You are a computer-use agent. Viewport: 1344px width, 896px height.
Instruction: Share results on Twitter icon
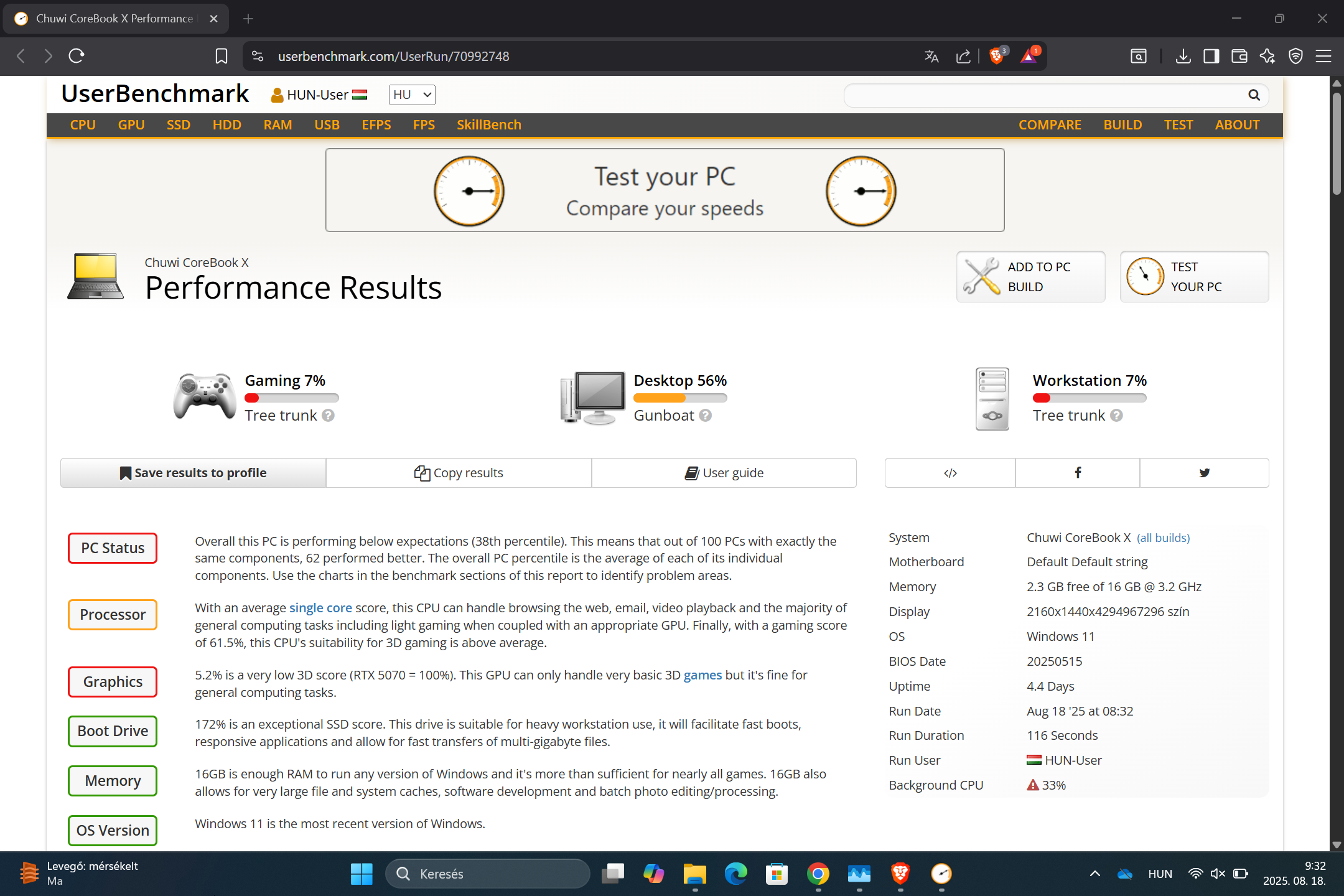coord(1205,473)
